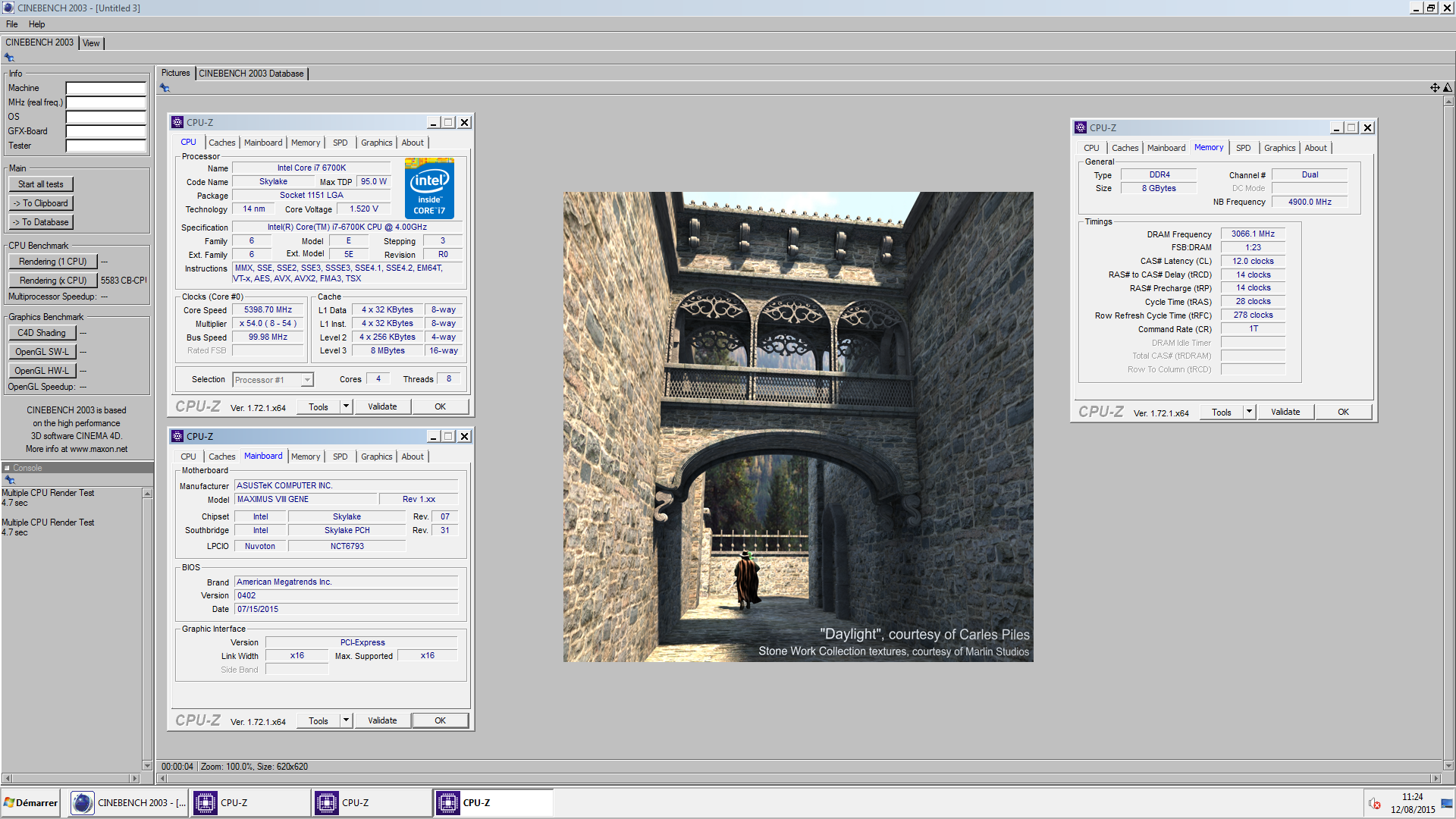
Task: Click the Console scrollbar up arrow
Action: pyautogui.click(x=147, y=494)
